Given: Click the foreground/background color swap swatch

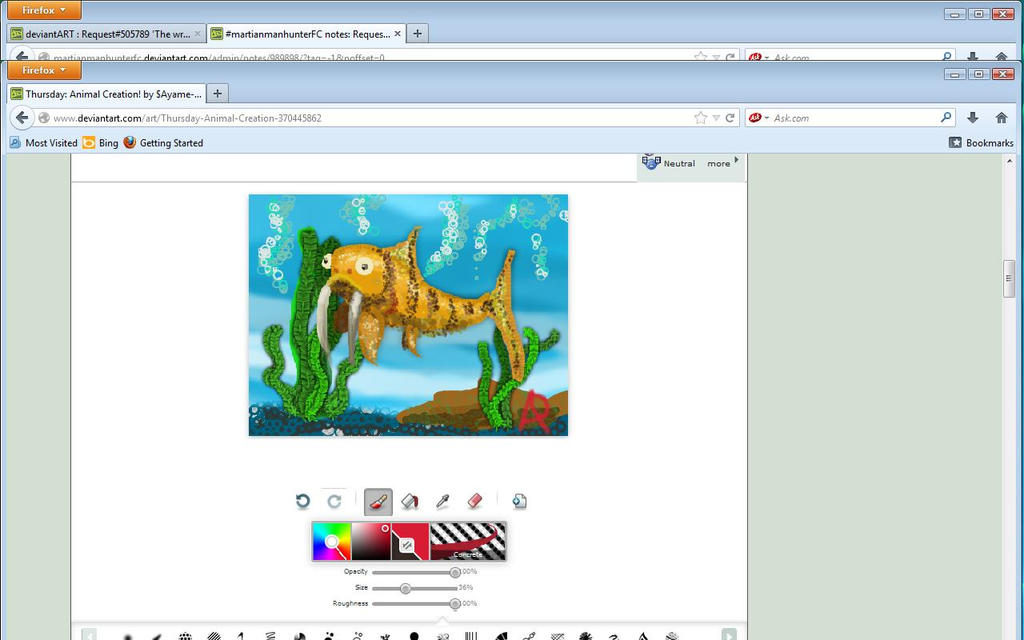Looking at the screenshot, I should coord(410,541).
